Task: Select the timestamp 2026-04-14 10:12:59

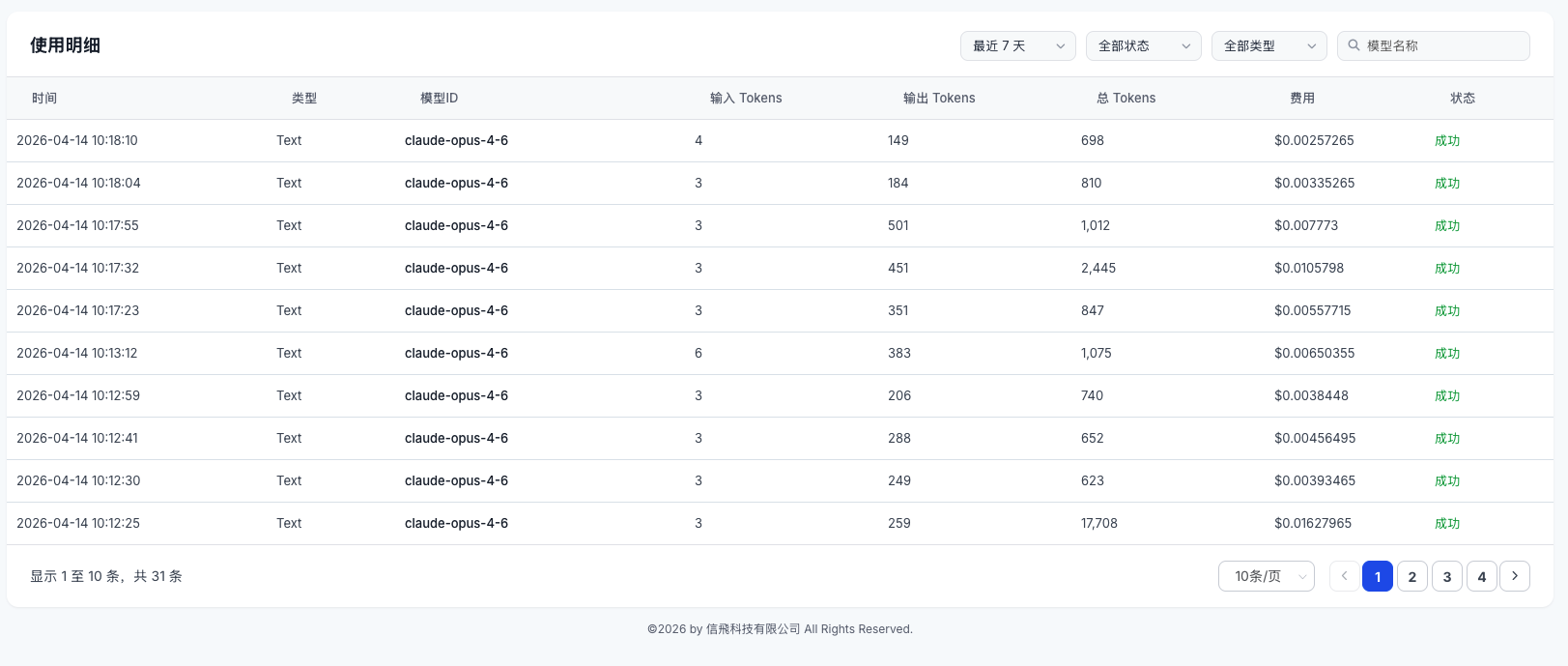Action: 78,396
